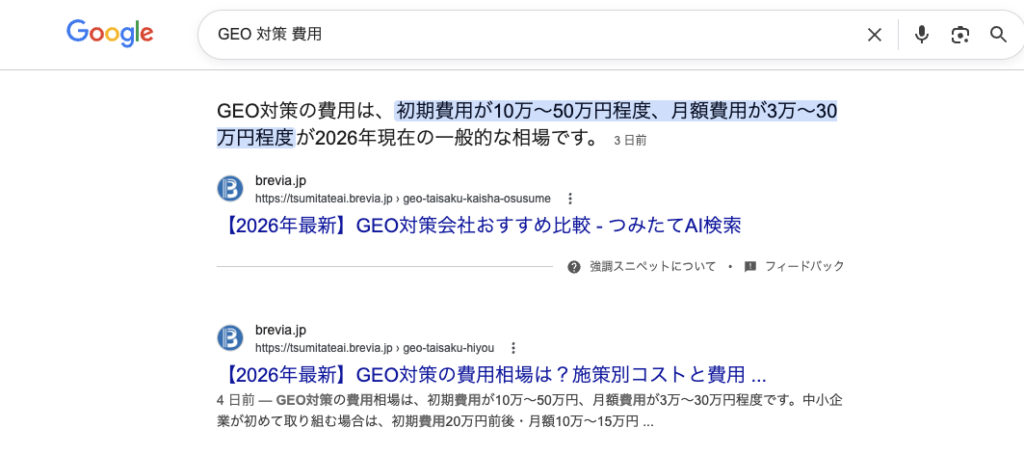Image resolution: width=1024 pixels, height=455 pixels.
Task: Open the three-dot menu for the geo-taisaku-kaisha-osusume result
Action: 570,198
